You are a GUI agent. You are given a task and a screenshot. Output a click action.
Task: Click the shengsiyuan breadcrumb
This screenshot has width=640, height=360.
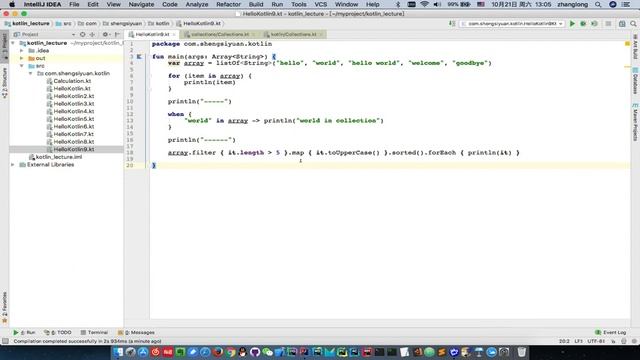[x=122, y=24]
